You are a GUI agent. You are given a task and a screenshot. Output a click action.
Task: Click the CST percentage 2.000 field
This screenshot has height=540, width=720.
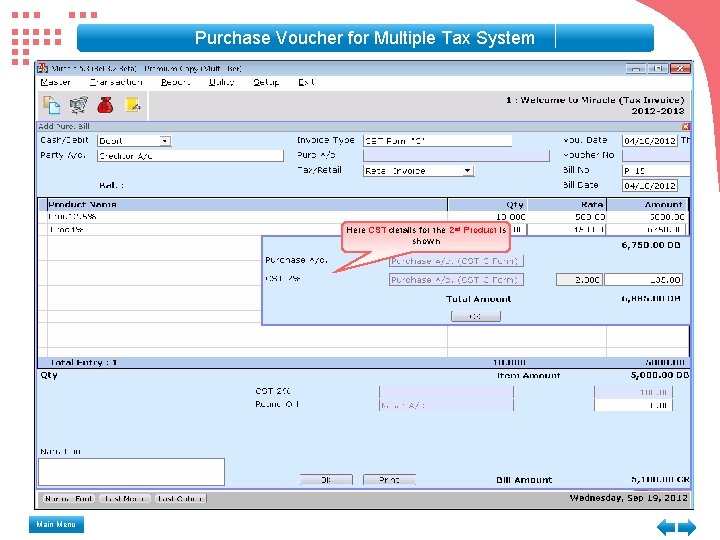point(579,280)
